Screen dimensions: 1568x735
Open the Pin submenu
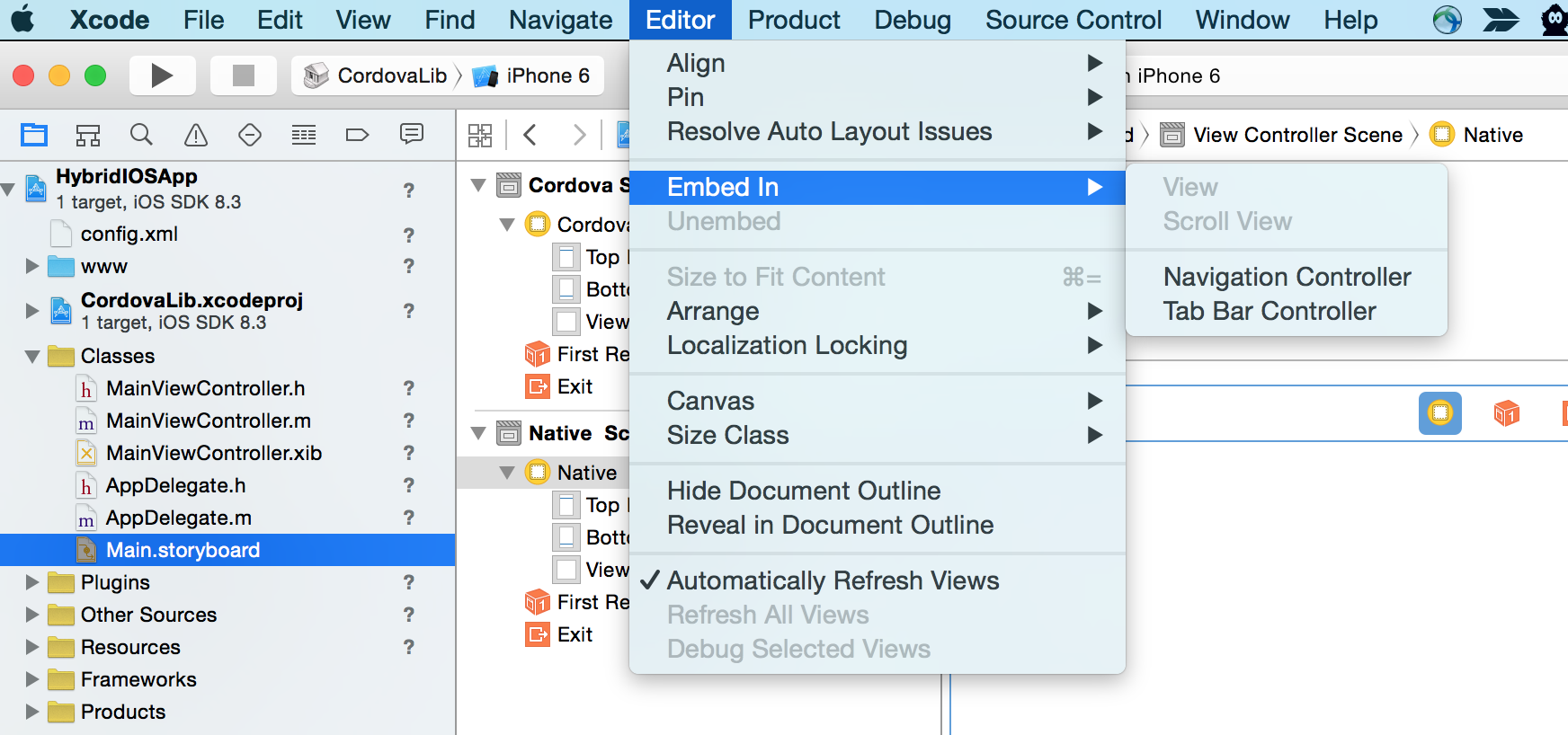coord(878,97)
